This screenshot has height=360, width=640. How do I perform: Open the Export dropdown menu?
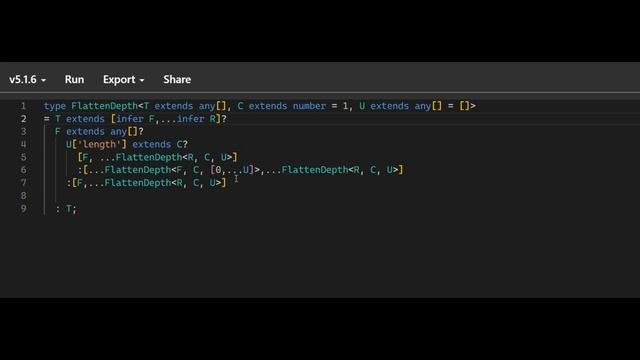pyautogui.click(x=124, y=80)
